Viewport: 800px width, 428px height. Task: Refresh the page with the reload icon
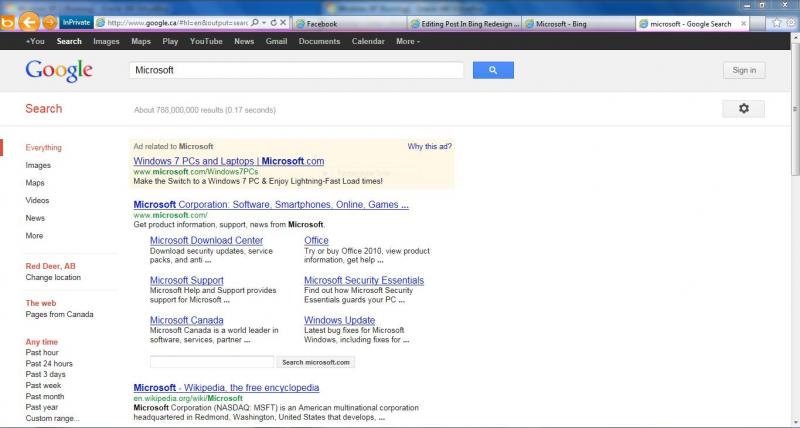coord(273,23)
